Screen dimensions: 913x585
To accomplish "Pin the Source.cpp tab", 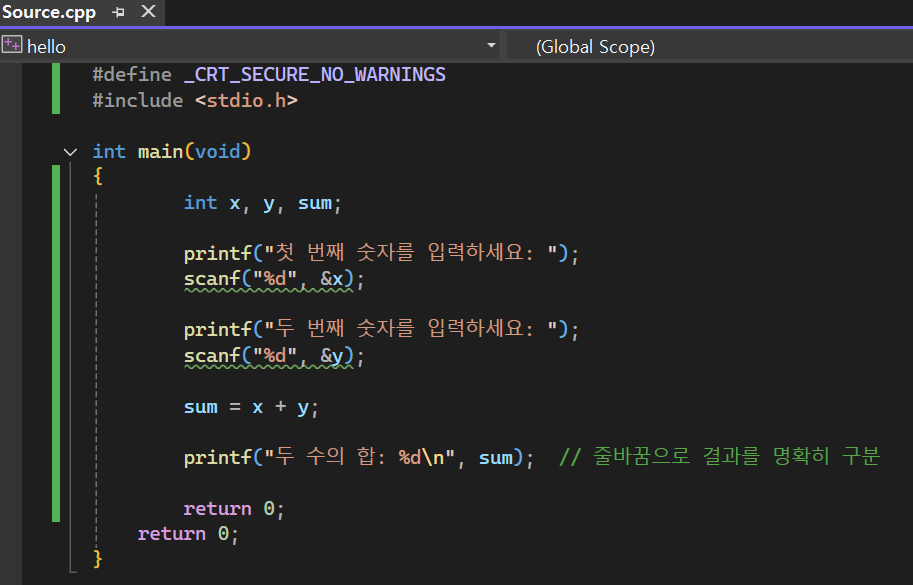I will coord(118,12).
